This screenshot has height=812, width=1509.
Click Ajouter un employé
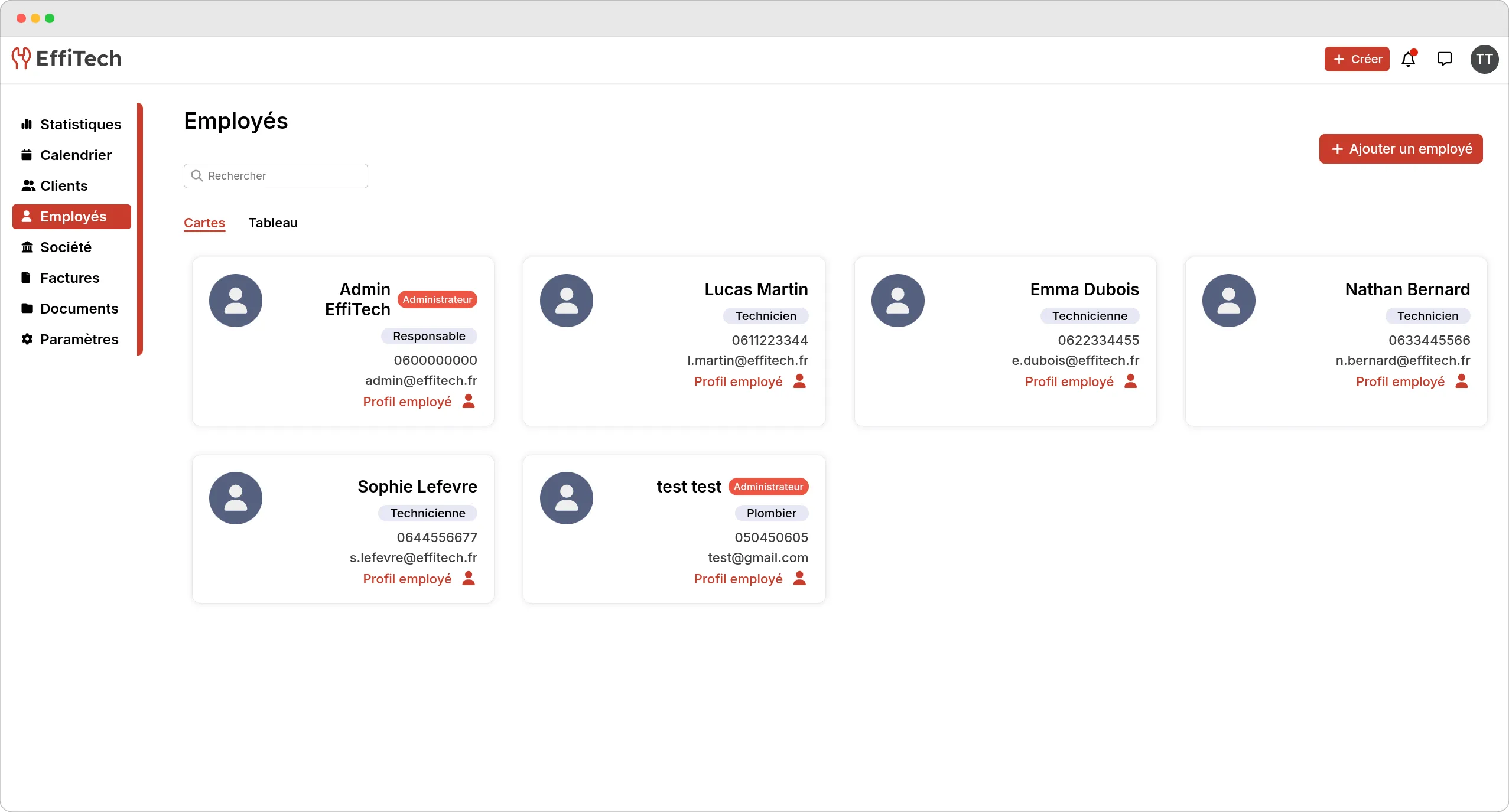coord(1400,149)
